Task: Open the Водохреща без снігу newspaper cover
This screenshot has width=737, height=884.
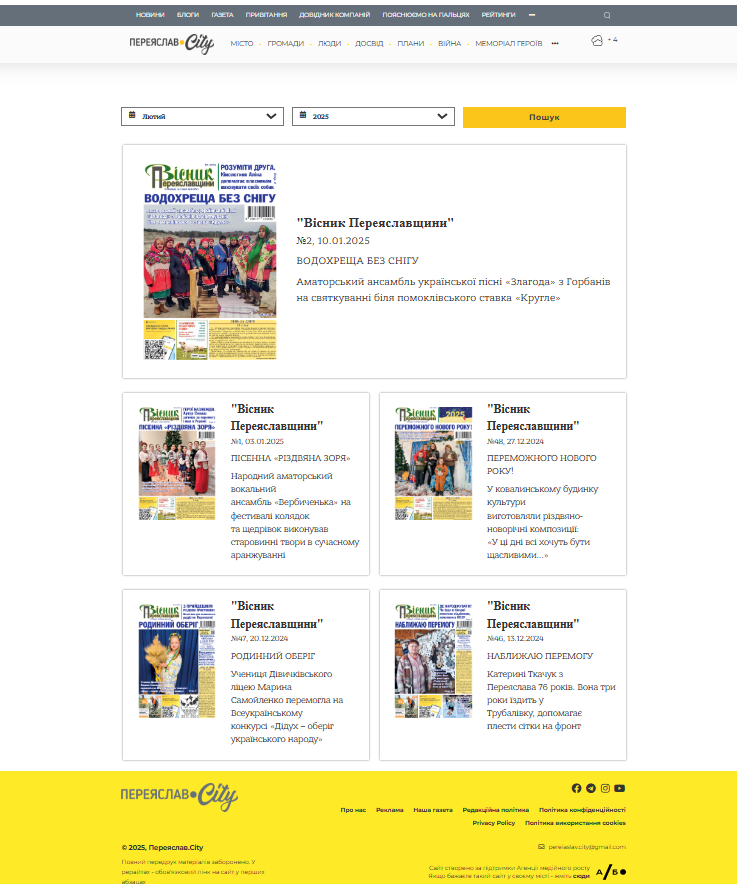Action: point(210,260)
